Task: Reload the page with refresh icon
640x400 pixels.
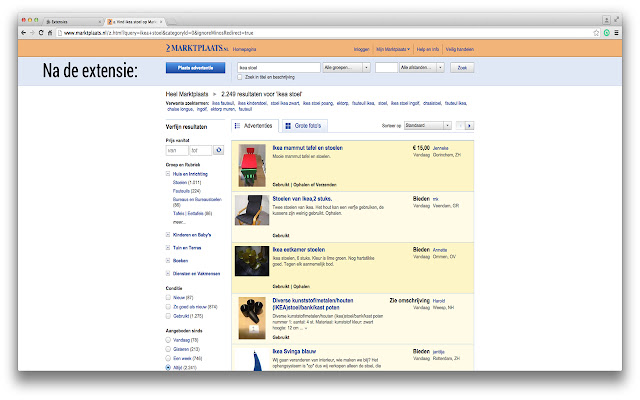Action: tap(41, 33)
